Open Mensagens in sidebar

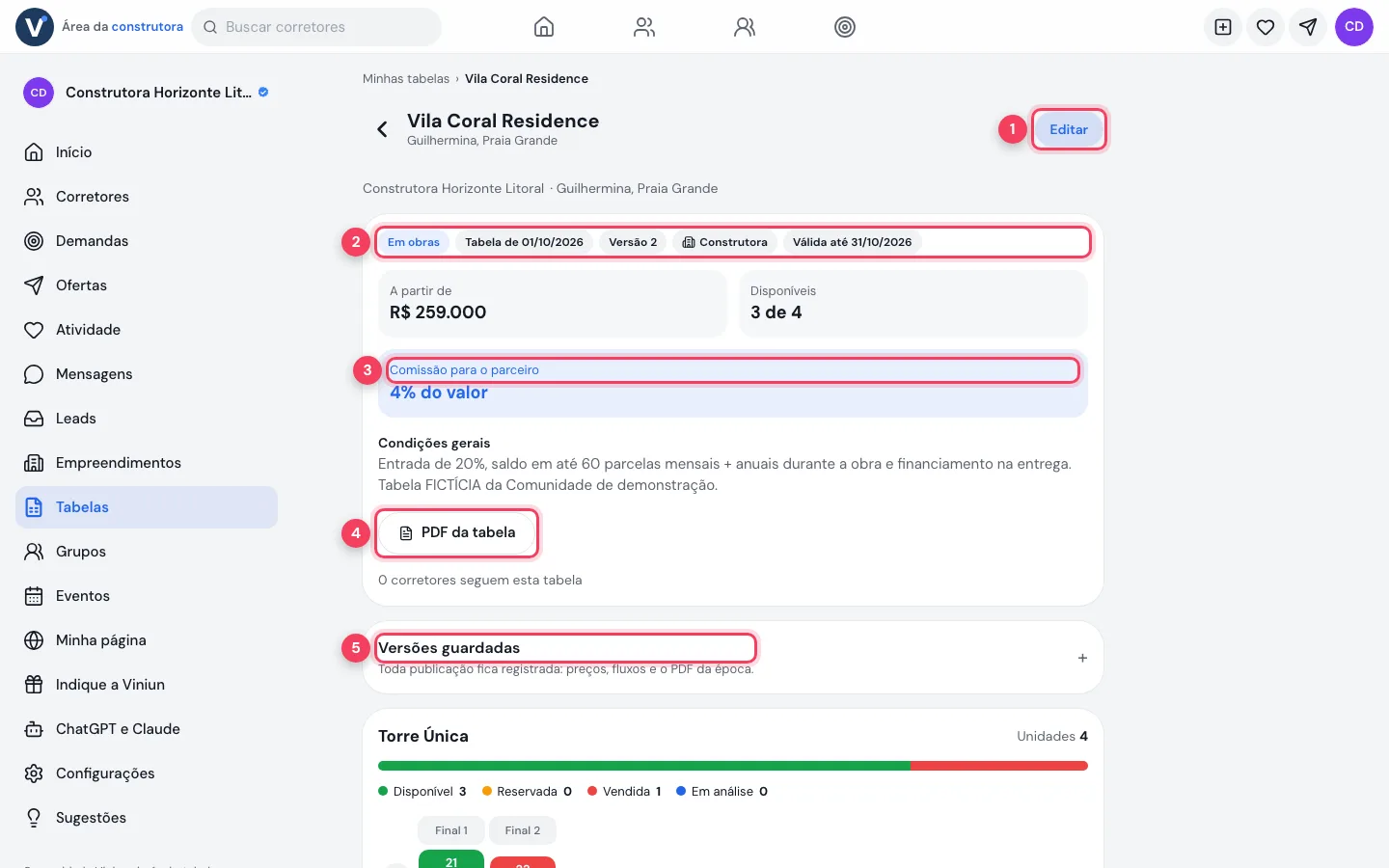pos(147,374)
